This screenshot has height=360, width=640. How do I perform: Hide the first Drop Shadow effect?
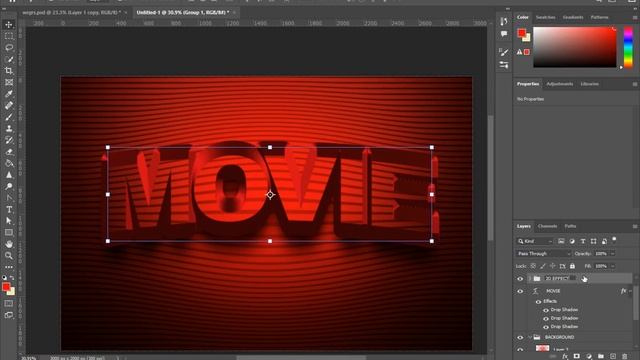point(546,310)
